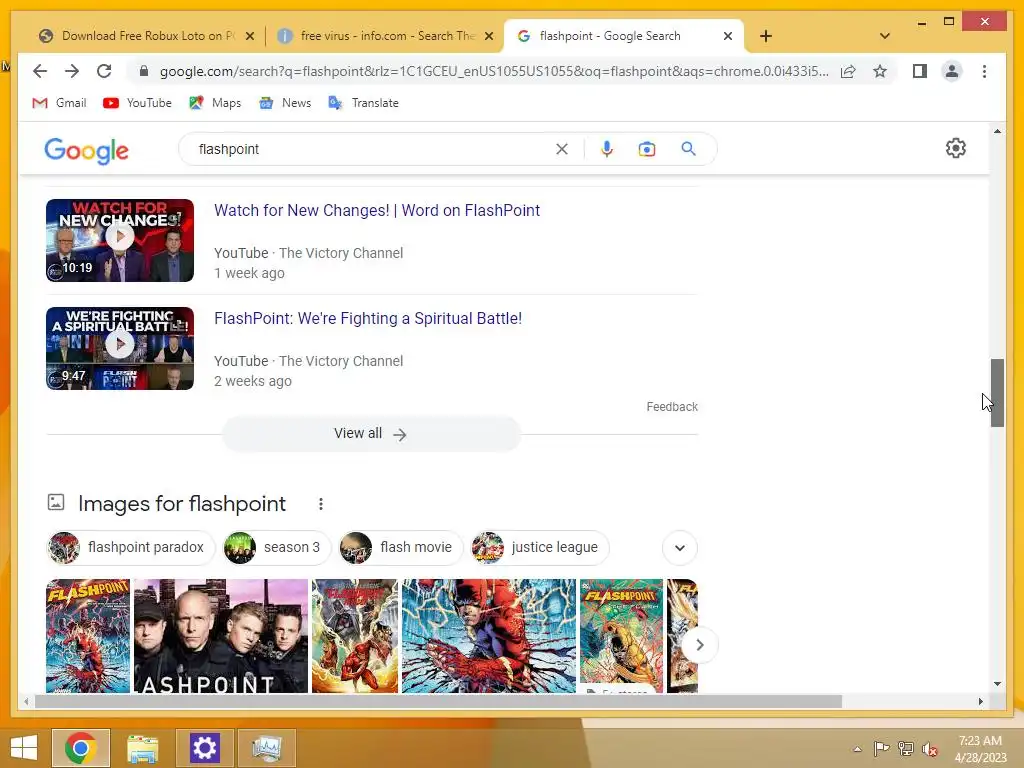Open a new tab with plus button

[766, 36]
